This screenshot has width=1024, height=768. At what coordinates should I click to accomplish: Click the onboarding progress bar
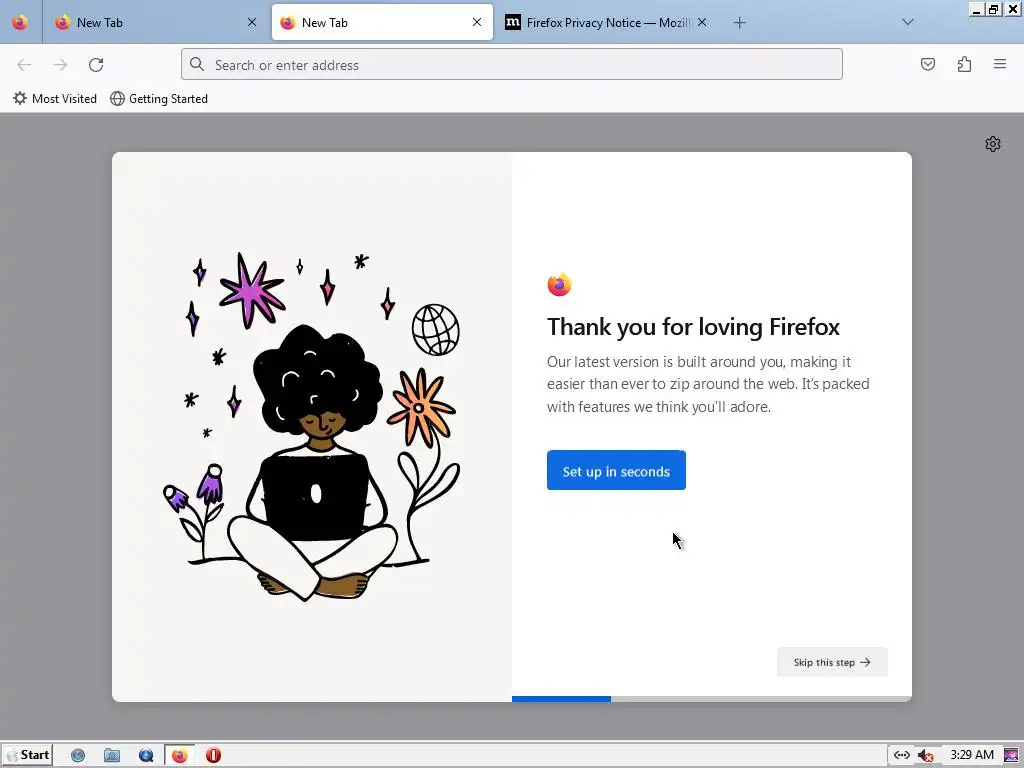point(712,699)
